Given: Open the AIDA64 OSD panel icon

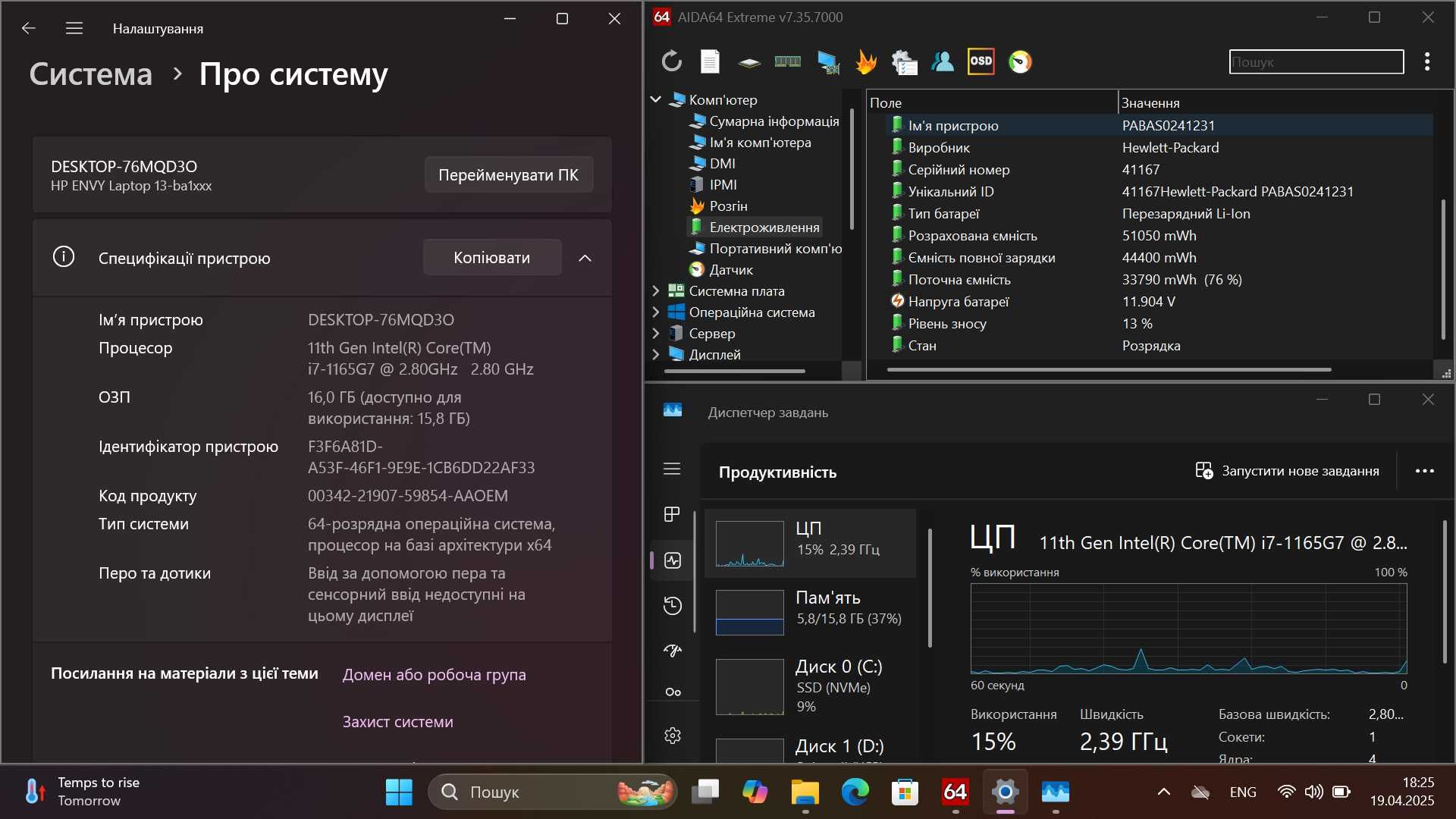Looking at the screenshot, I should coord(981,61).
